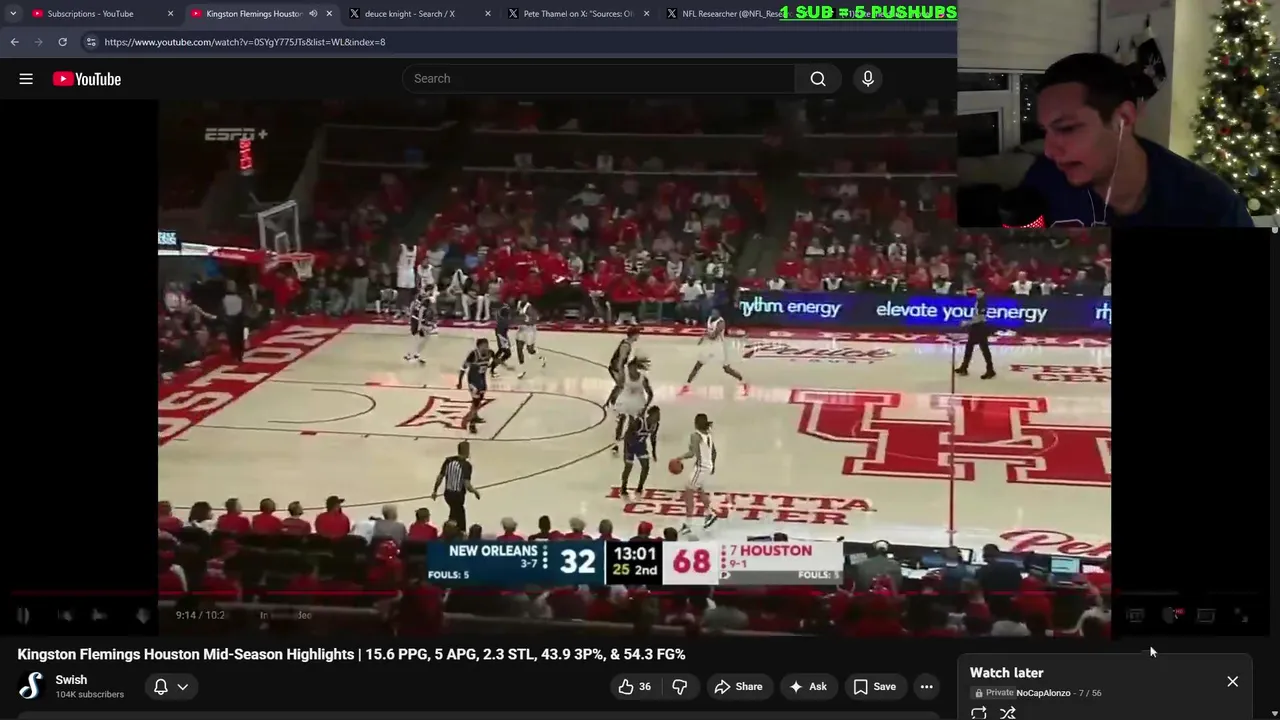
Task: Close the Pete Thamel on X tab
Action: click(646, 14)
